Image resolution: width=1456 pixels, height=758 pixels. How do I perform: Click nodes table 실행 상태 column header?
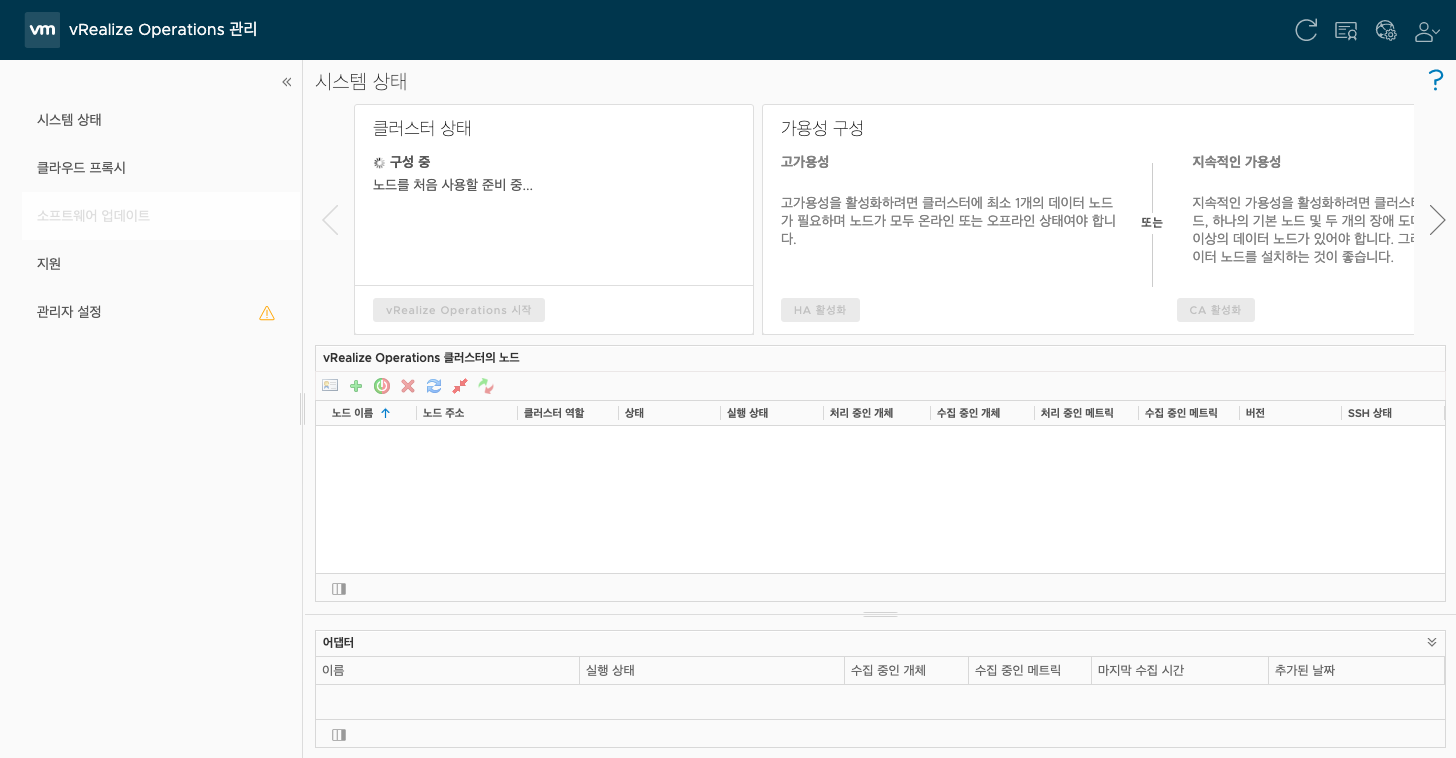tap(771, 413)
